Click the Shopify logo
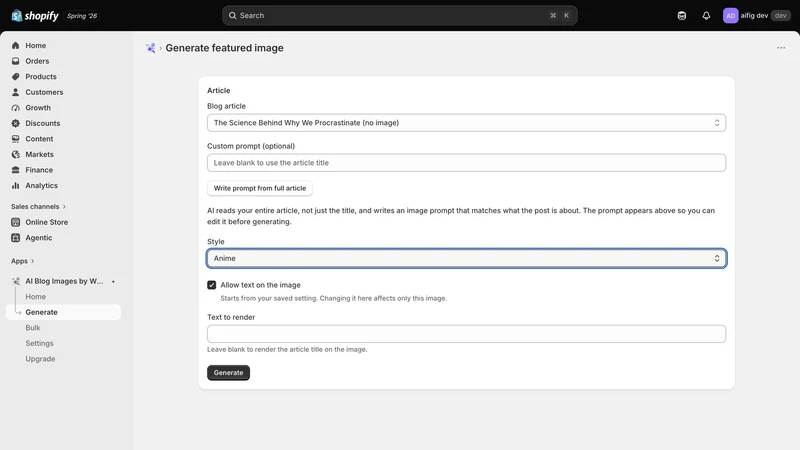 (35, 16)
